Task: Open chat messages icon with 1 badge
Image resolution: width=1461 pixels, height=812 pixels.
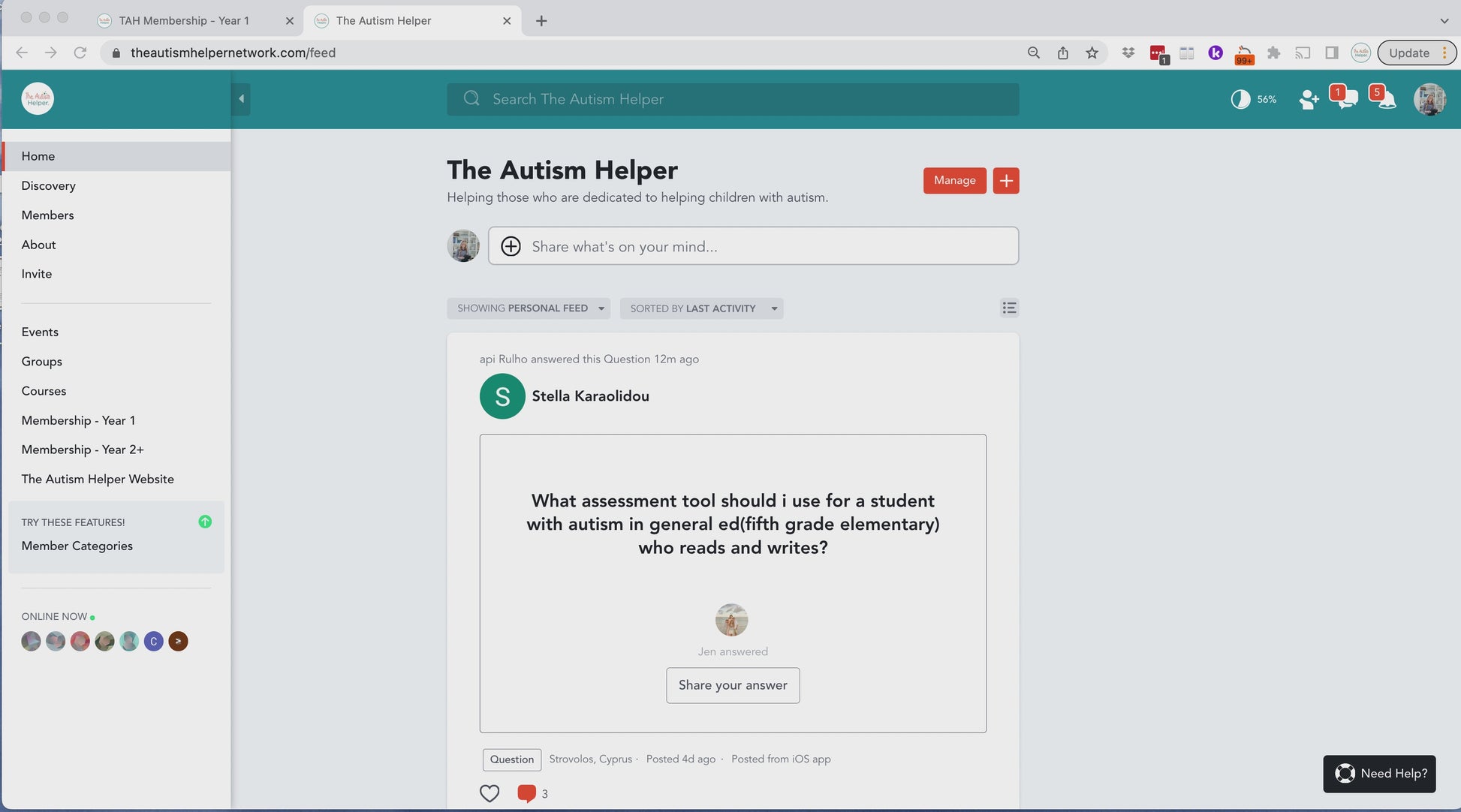Action: point(1344,98)
